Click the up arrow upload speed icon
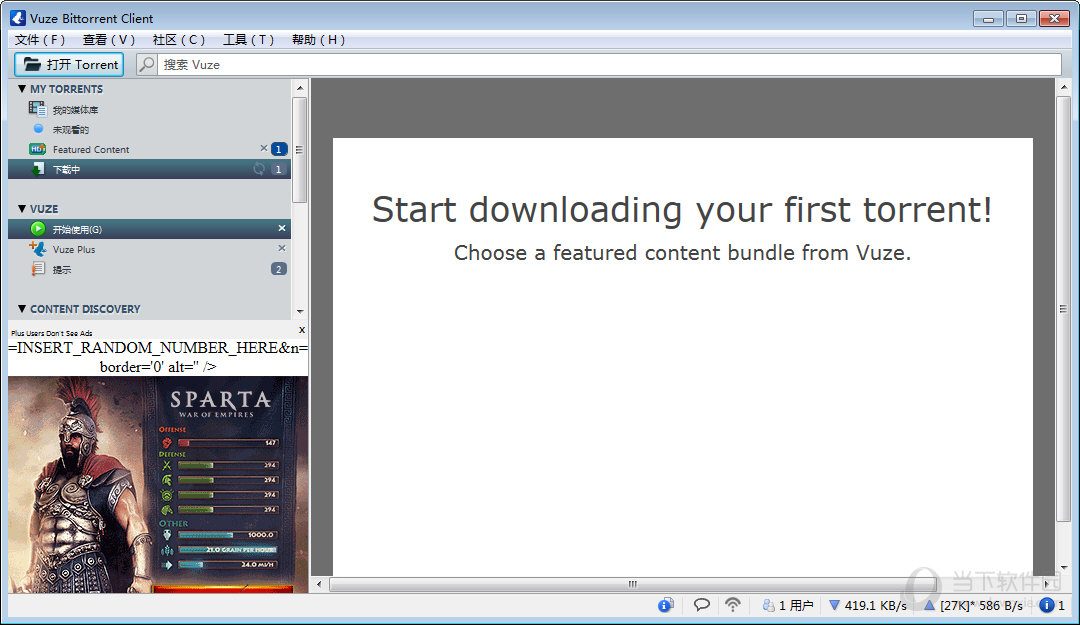The width and height of the screenshot is (1080, 625). 929,605
